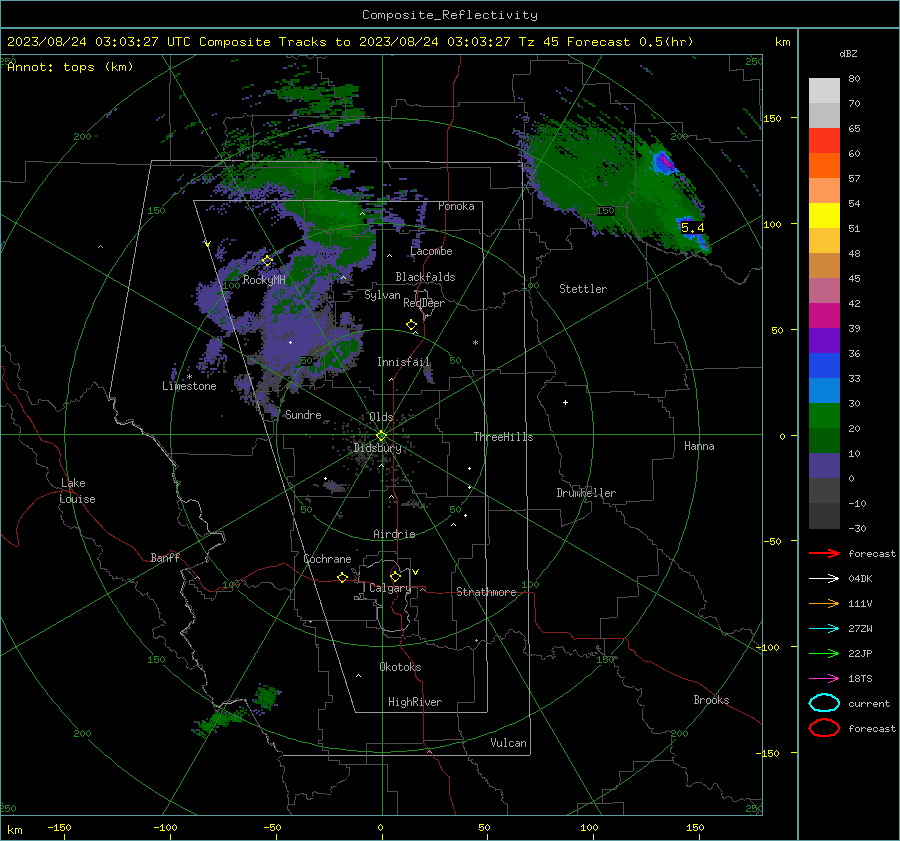Select the orange swatch between 60 and 57

click(824, 166)
